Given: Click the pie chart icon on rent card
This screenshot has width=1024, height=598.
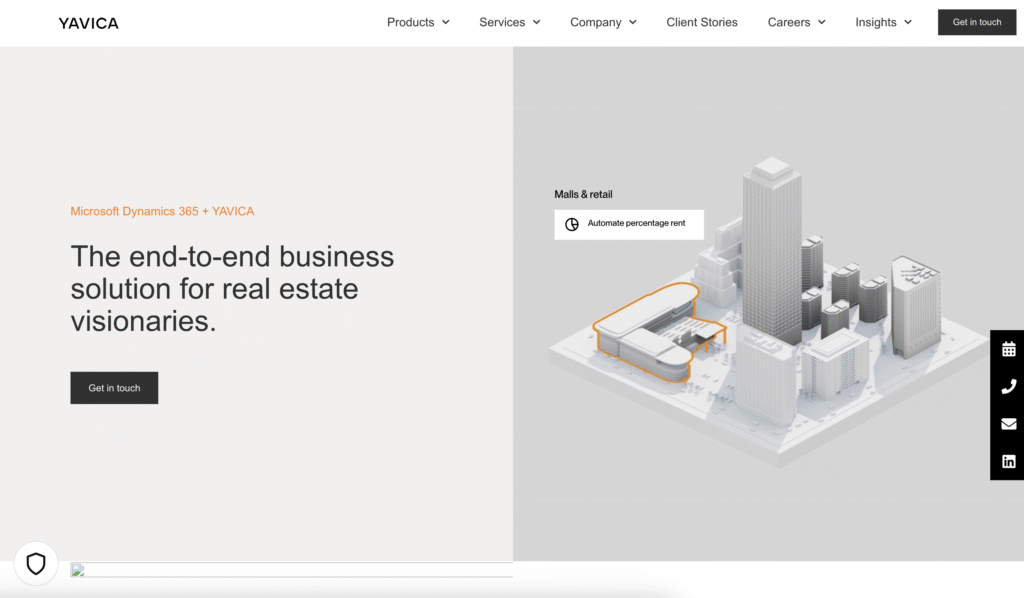Looking at the screenshot, I should [x=572, y=224].
